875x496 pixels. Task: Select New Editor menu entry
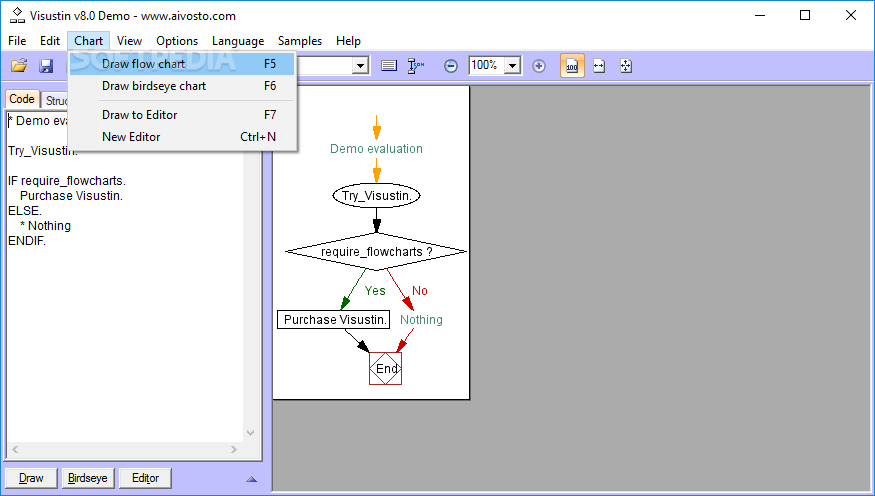click(x=182, y=137)
